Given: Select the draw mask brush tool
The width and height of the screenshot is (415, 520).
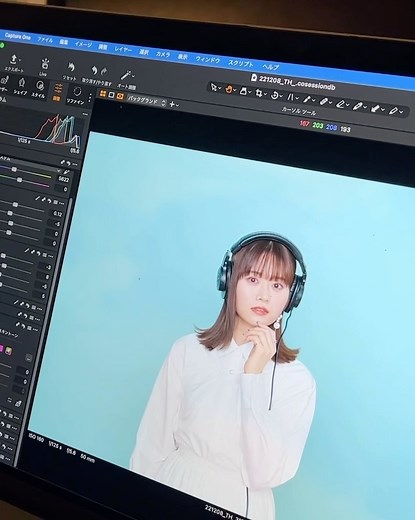Looking at the screenshot, I should (x=324, y=101).
